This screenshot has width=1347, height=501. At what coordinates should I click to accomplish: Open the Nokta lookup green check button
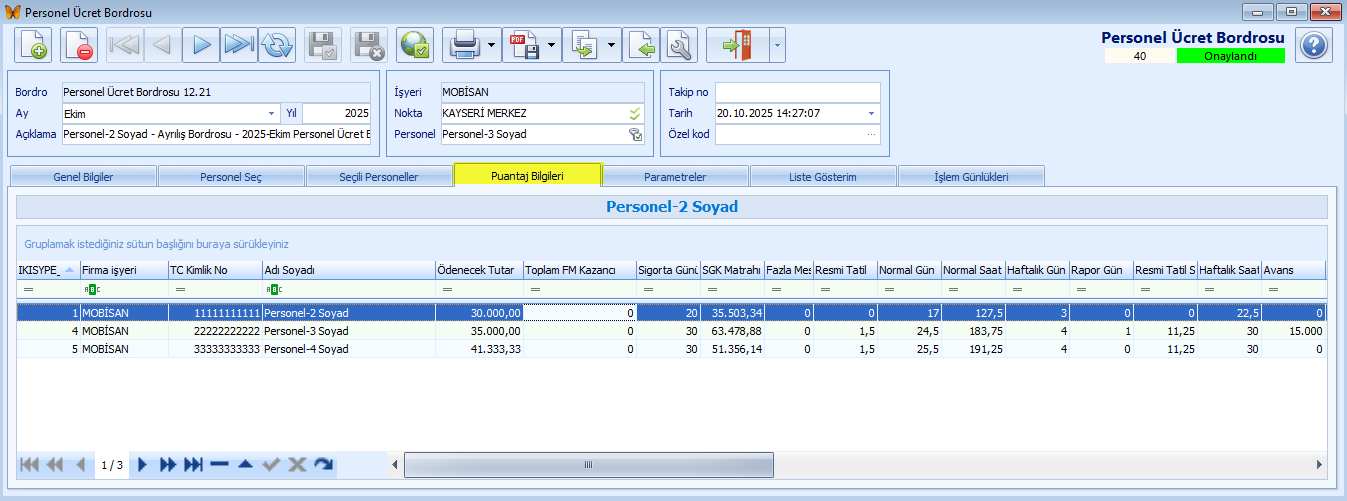(x=634, y=114)
